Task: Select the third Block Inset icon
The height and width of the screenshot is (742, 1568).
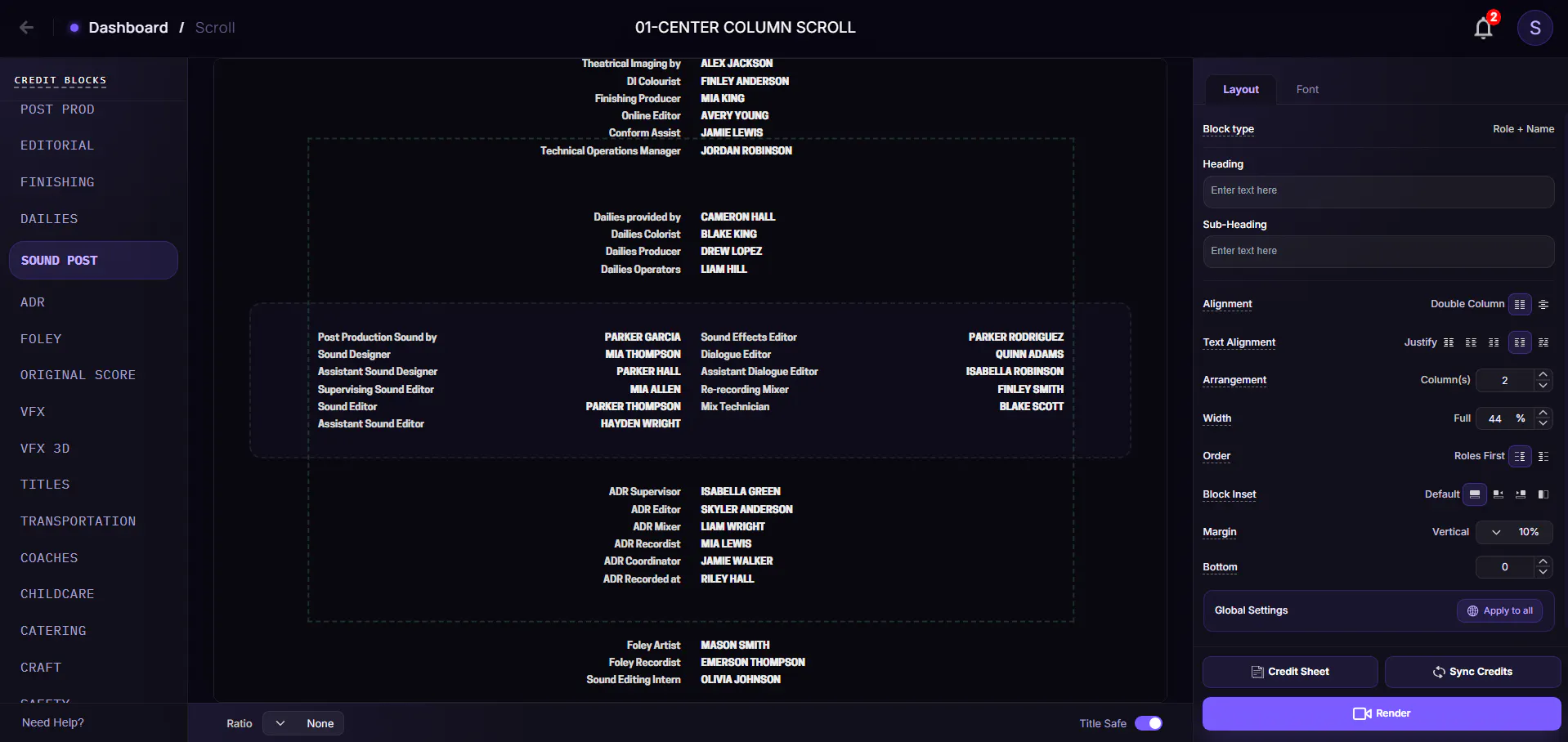Action: 1521,494
